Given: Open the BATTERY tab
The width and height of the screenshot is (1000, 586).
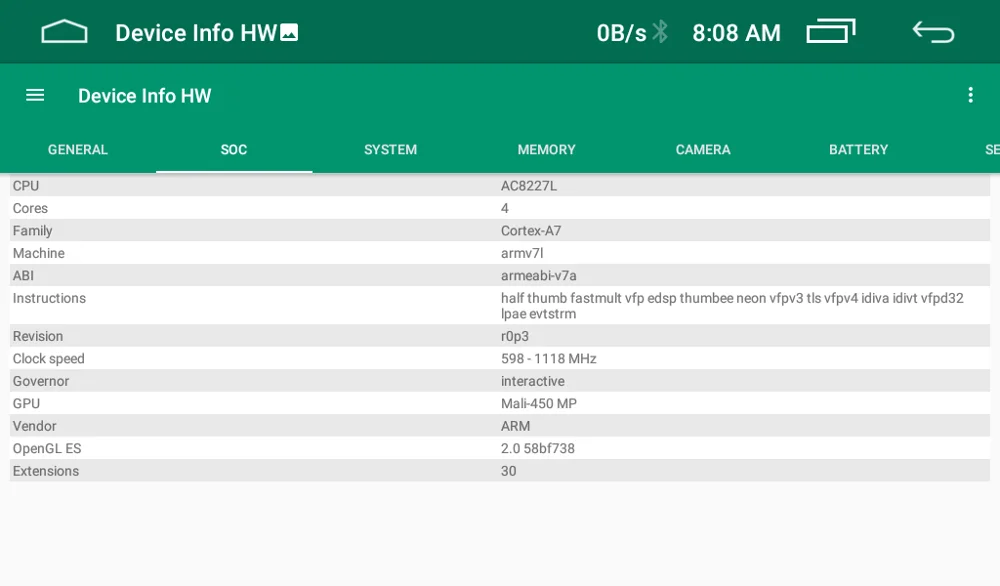Looking at the screenshot, I should point(858,150).
